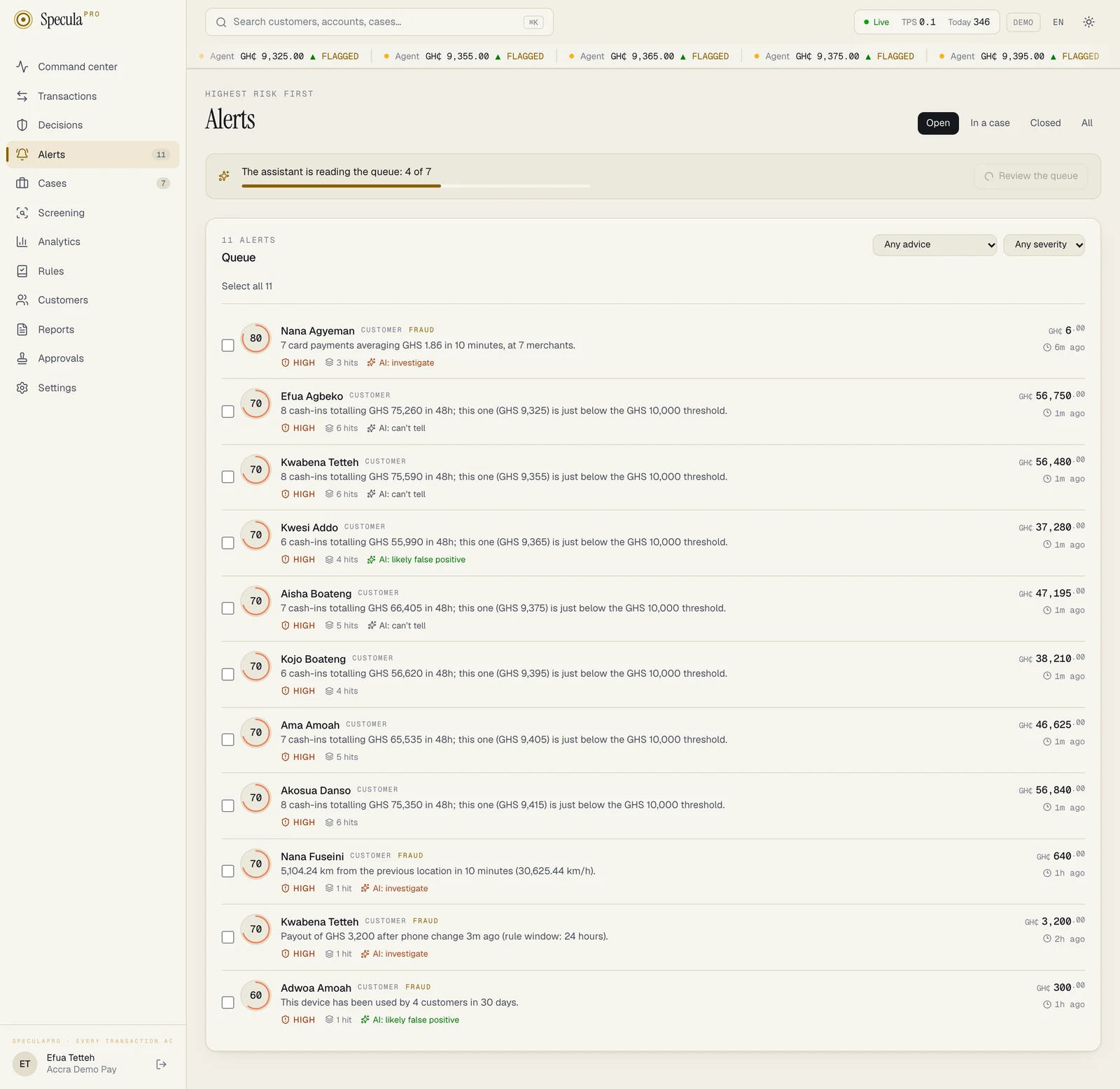This screenshot has height=1089, width=1120.
Task: Click the Reports document icon
Action: pyautogui.click(x=22, y=329)
